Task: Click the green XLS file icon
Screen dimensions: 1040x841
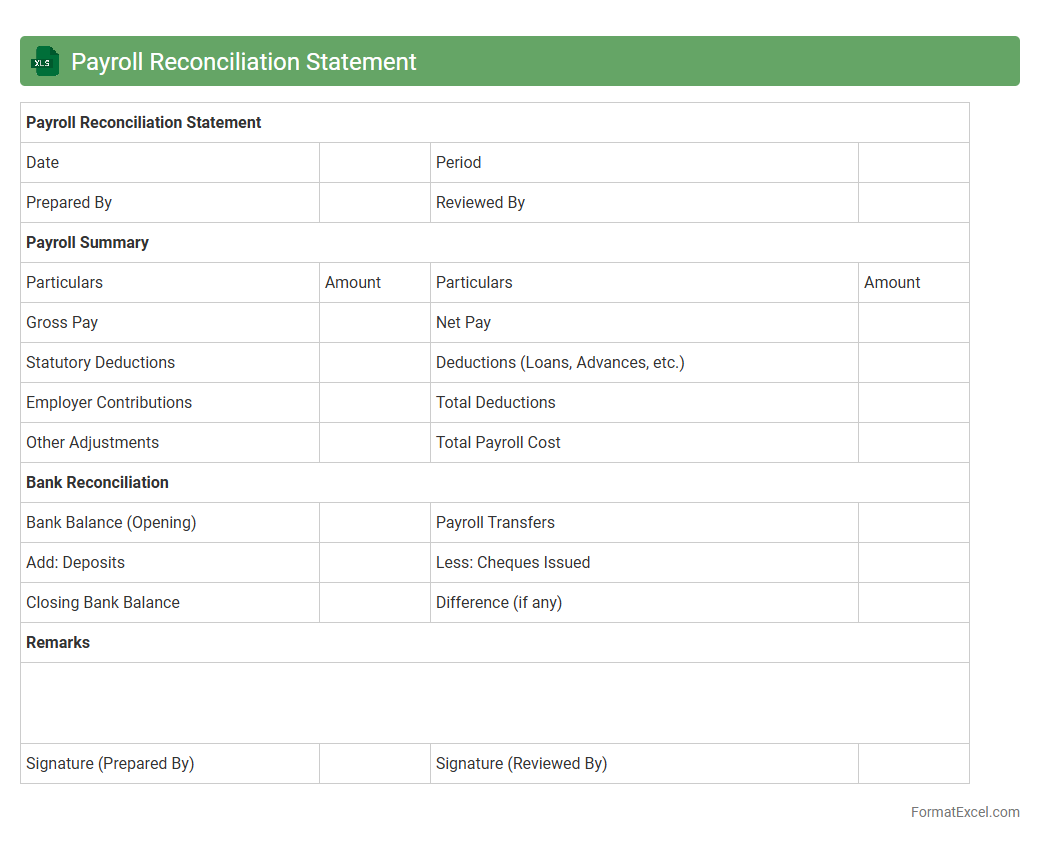Action: coord(44,62)
